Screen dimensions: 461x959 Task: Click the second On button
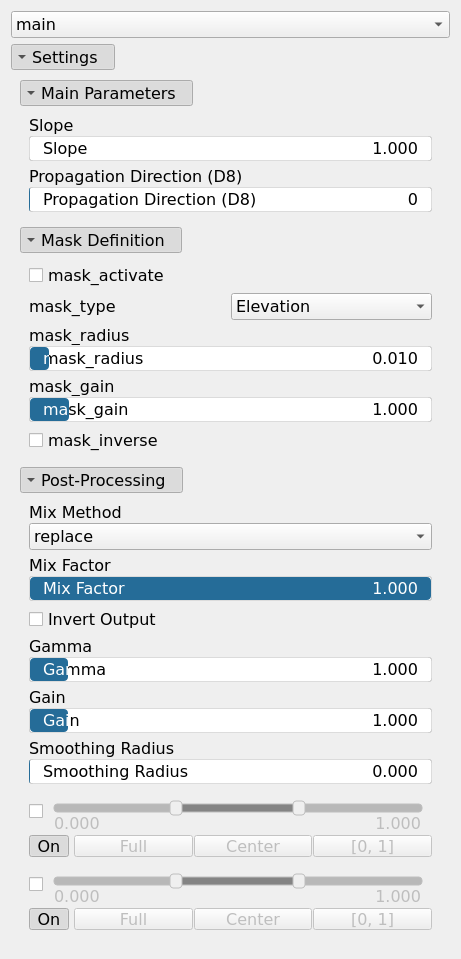(x=49, y=919)
